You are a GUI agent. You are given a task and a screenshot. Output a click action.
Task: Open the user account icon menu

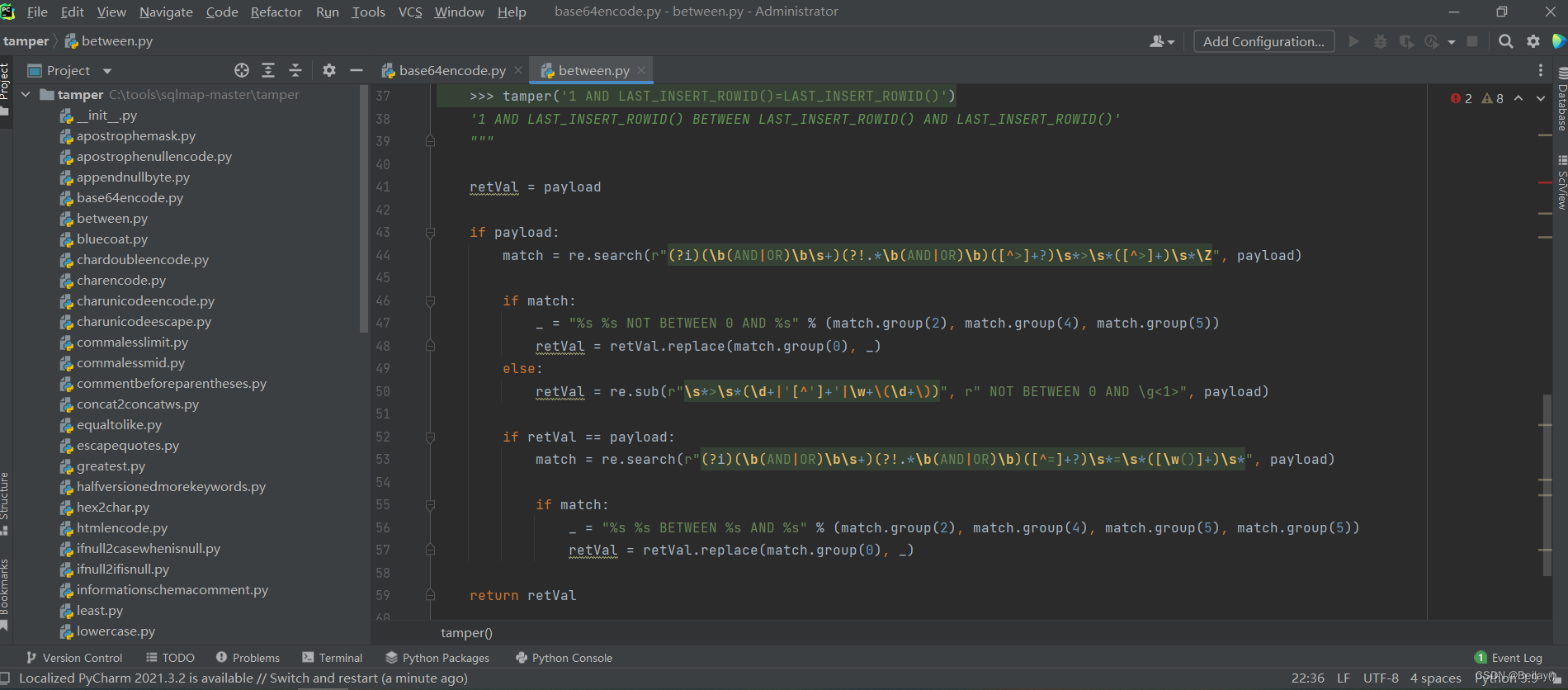(x=1162, y=41)
